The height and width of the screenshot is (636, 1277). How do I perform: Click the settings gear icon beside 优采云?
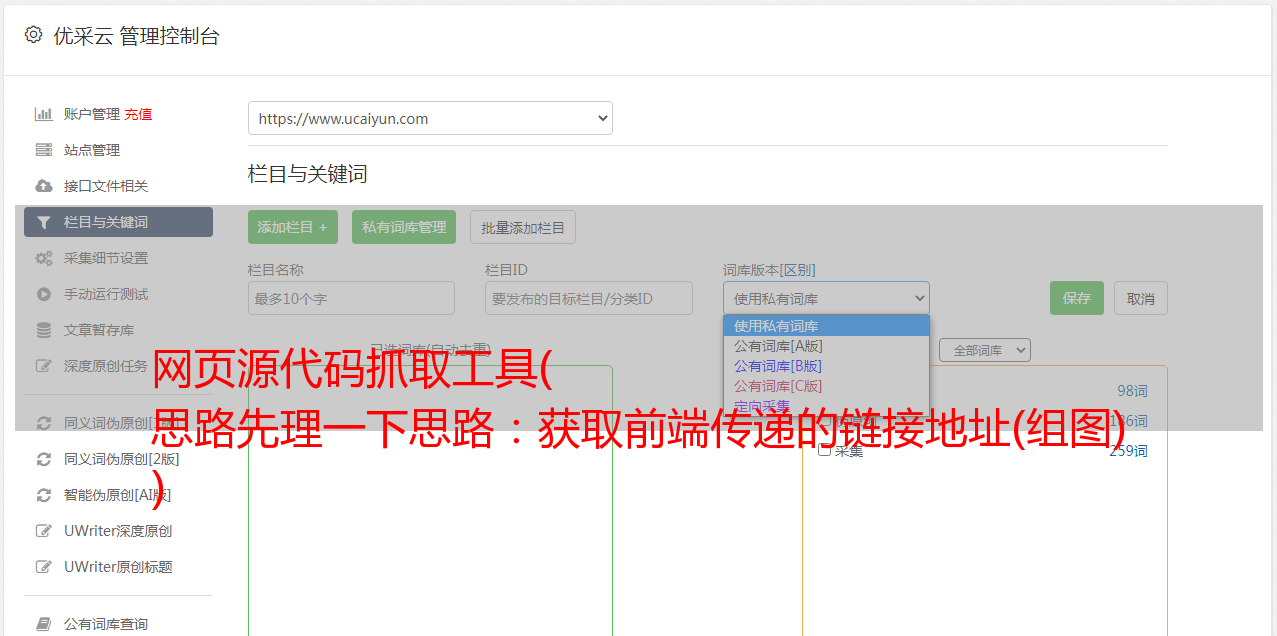pos(33,35)
